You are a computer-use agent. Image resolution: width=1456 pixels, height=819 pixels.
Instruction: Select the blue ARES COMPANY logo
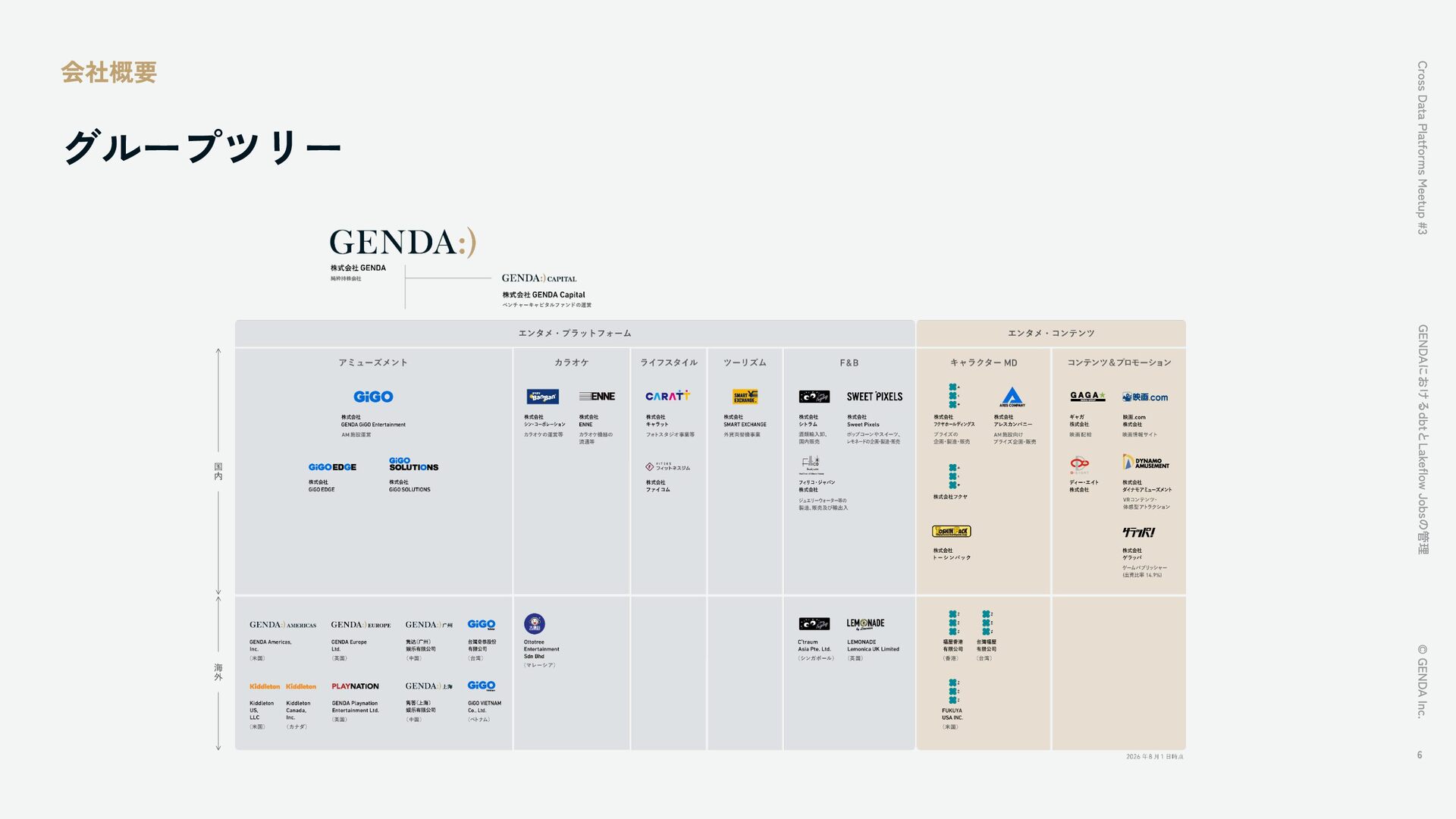[1012, 397]
